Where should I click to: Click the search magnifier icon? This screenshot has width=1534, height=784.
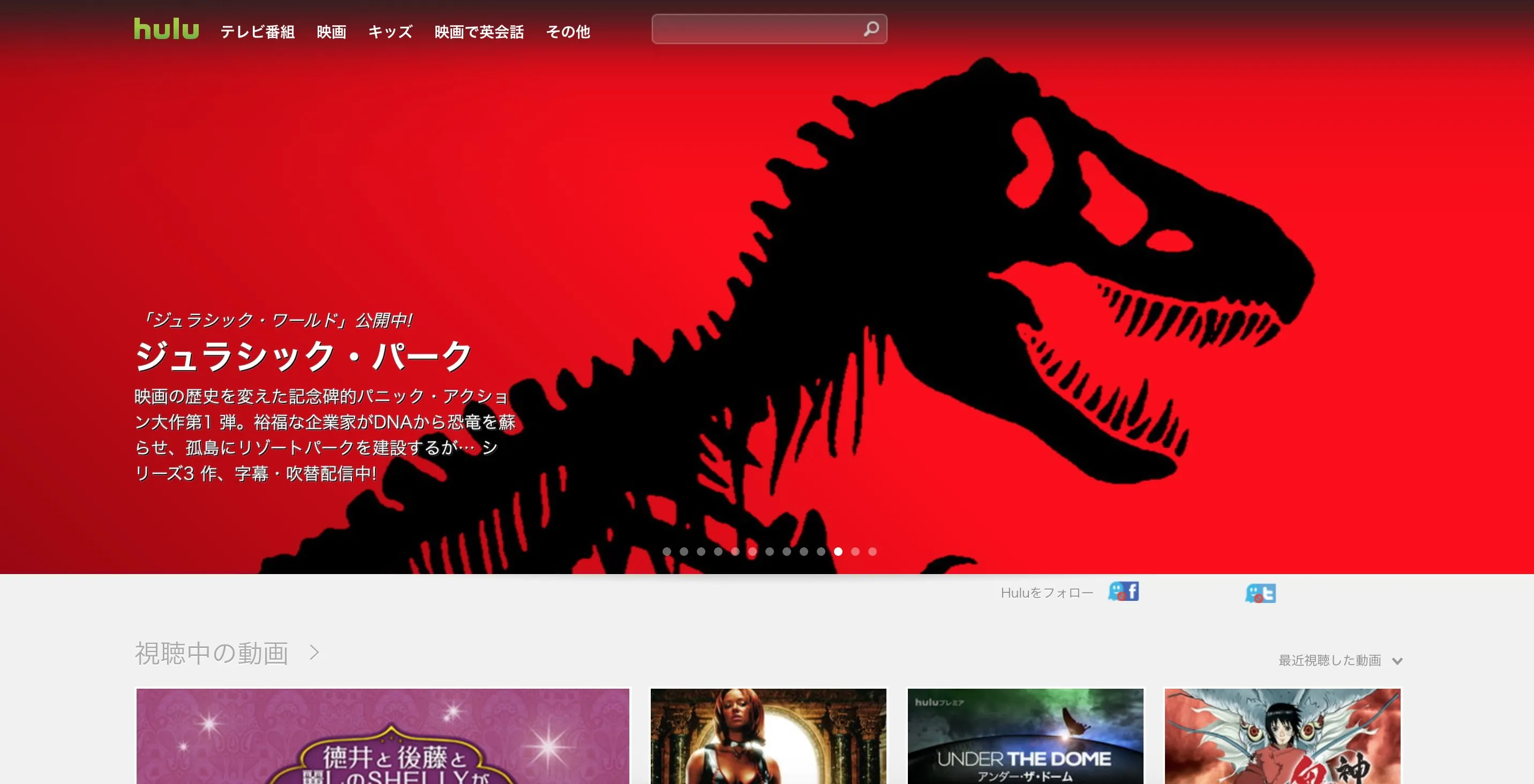(870, 29)
